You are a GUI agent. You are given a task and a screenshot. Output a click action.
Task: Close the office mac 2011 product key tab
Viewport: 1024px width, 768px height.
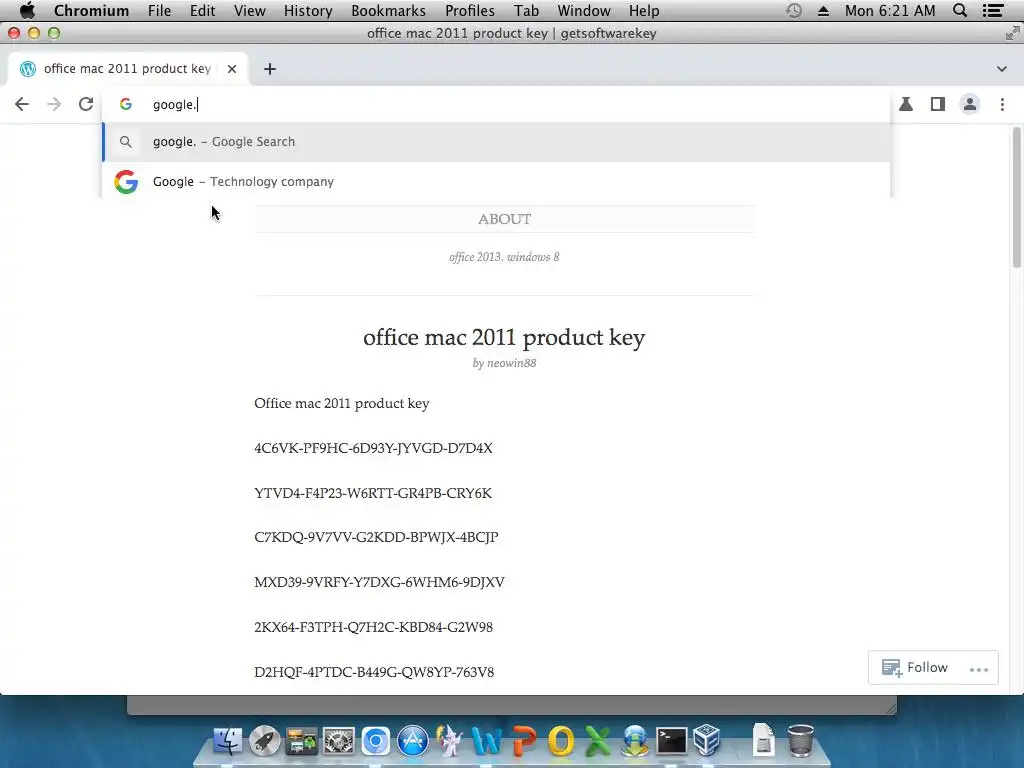click(x=232, y=69)
